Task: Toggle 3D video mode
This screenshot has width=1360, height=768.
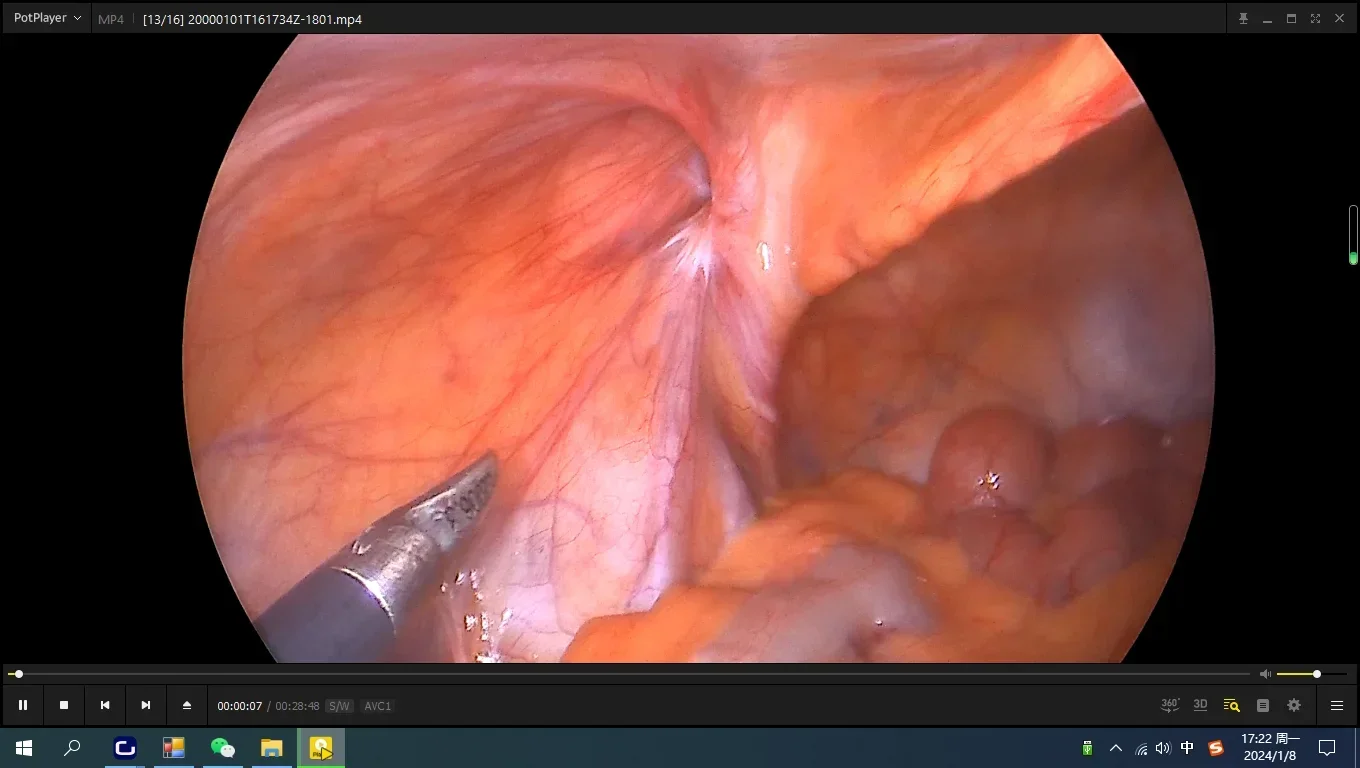Action: click(1201, 705)
